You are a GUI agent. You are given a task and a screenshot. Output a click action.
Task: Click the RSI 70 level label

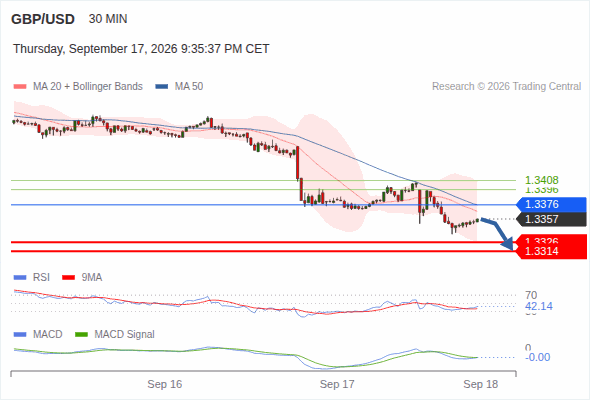pos(531,295)
